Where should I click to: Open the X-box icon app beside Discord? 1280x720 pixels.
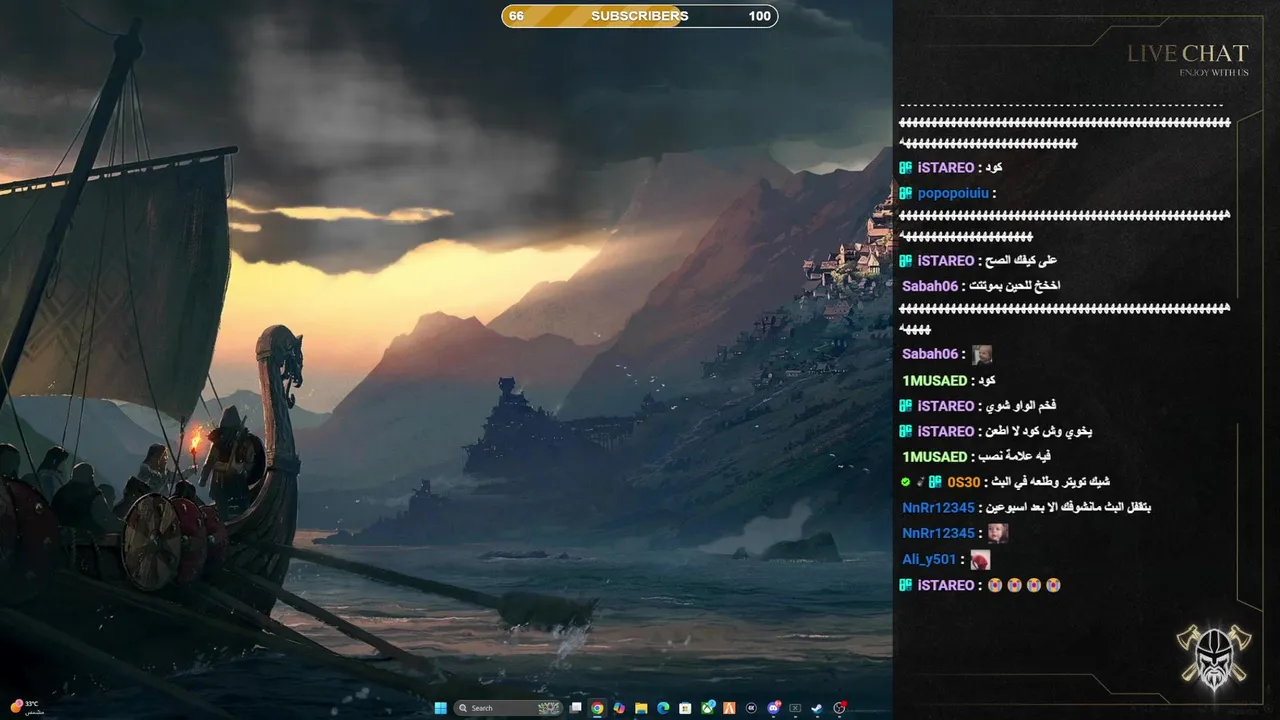[x=795, y=708]
